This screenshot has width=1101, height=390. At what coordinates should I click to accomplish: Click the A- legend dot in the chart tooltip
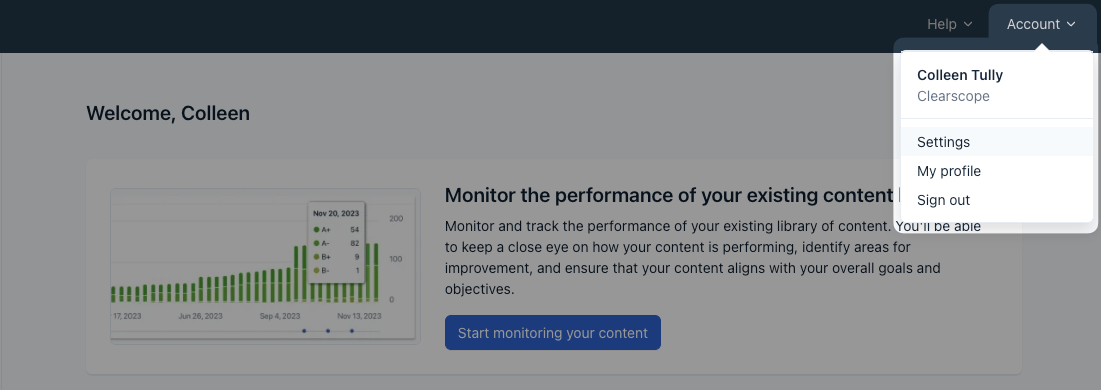(x=317, y=243)
